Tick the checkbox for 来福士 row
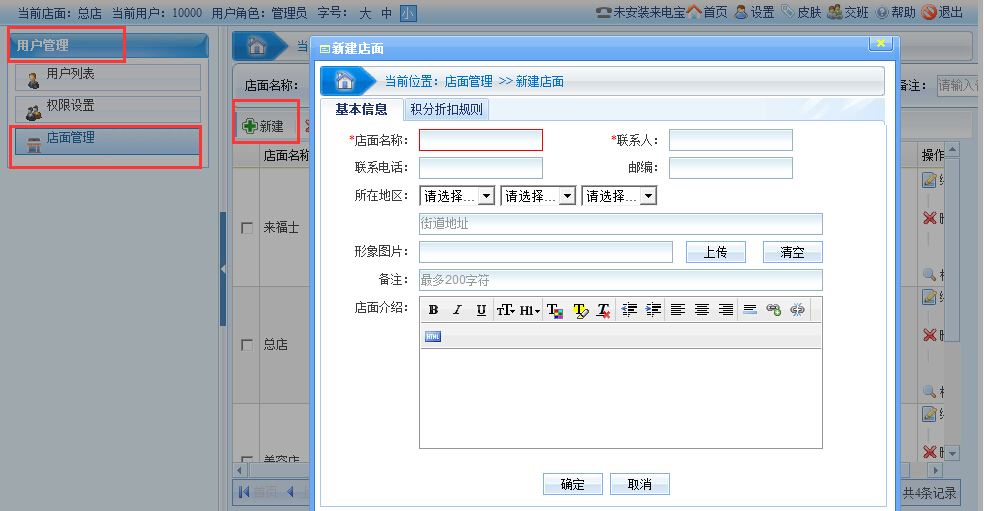 [x=247, y=228]
